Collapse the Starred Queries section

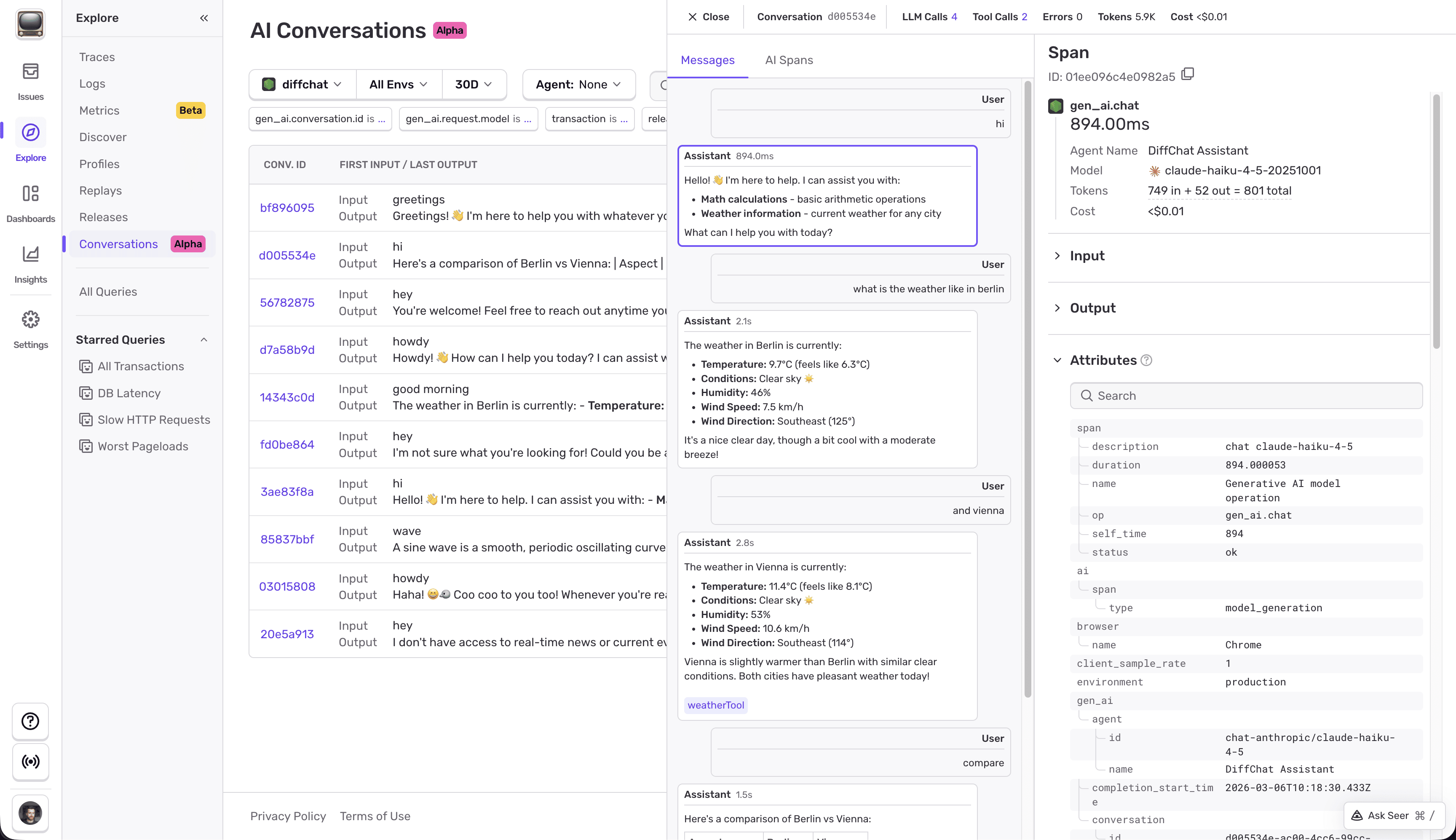(203, 340)
